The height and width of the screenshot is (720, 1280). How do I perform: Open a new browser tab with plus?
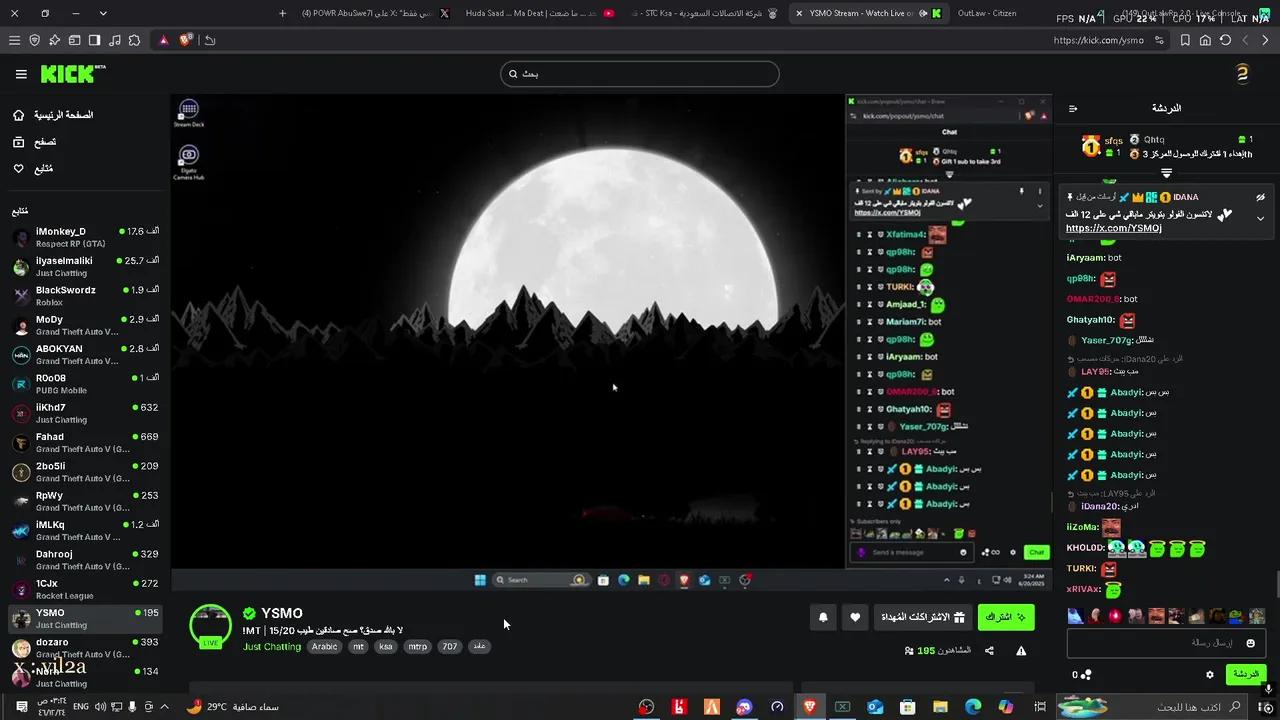(282, 13)
